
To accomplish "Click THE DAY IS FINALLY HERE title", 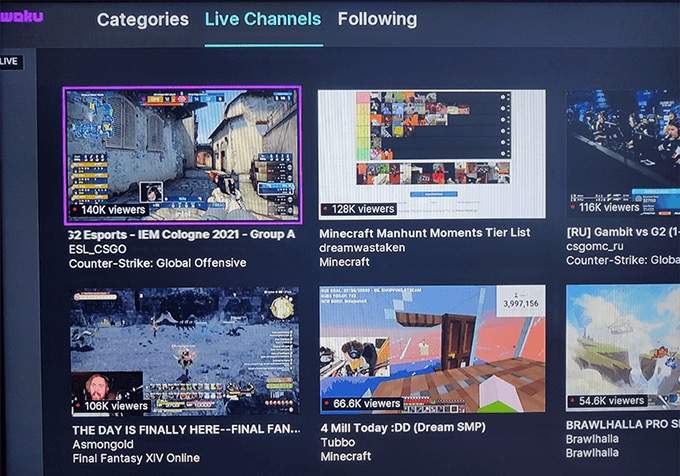I will (x=186, y=430).
